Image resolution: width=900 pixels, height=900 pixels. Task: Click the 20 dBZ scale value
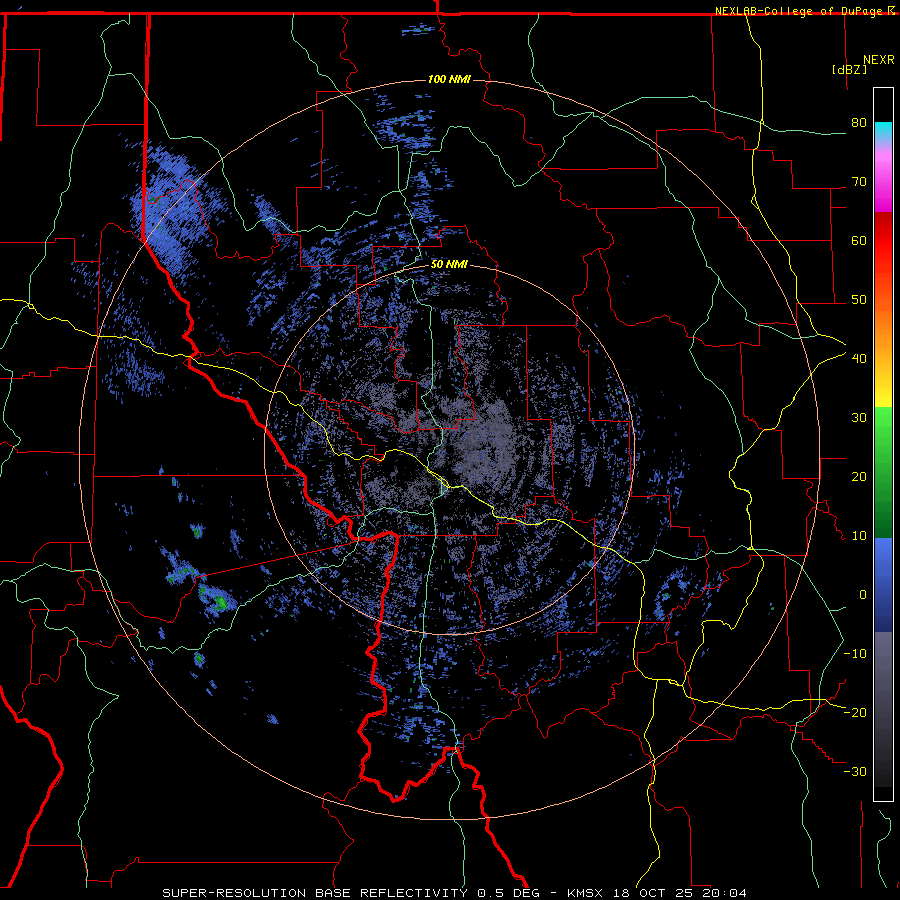pos(859,477)
